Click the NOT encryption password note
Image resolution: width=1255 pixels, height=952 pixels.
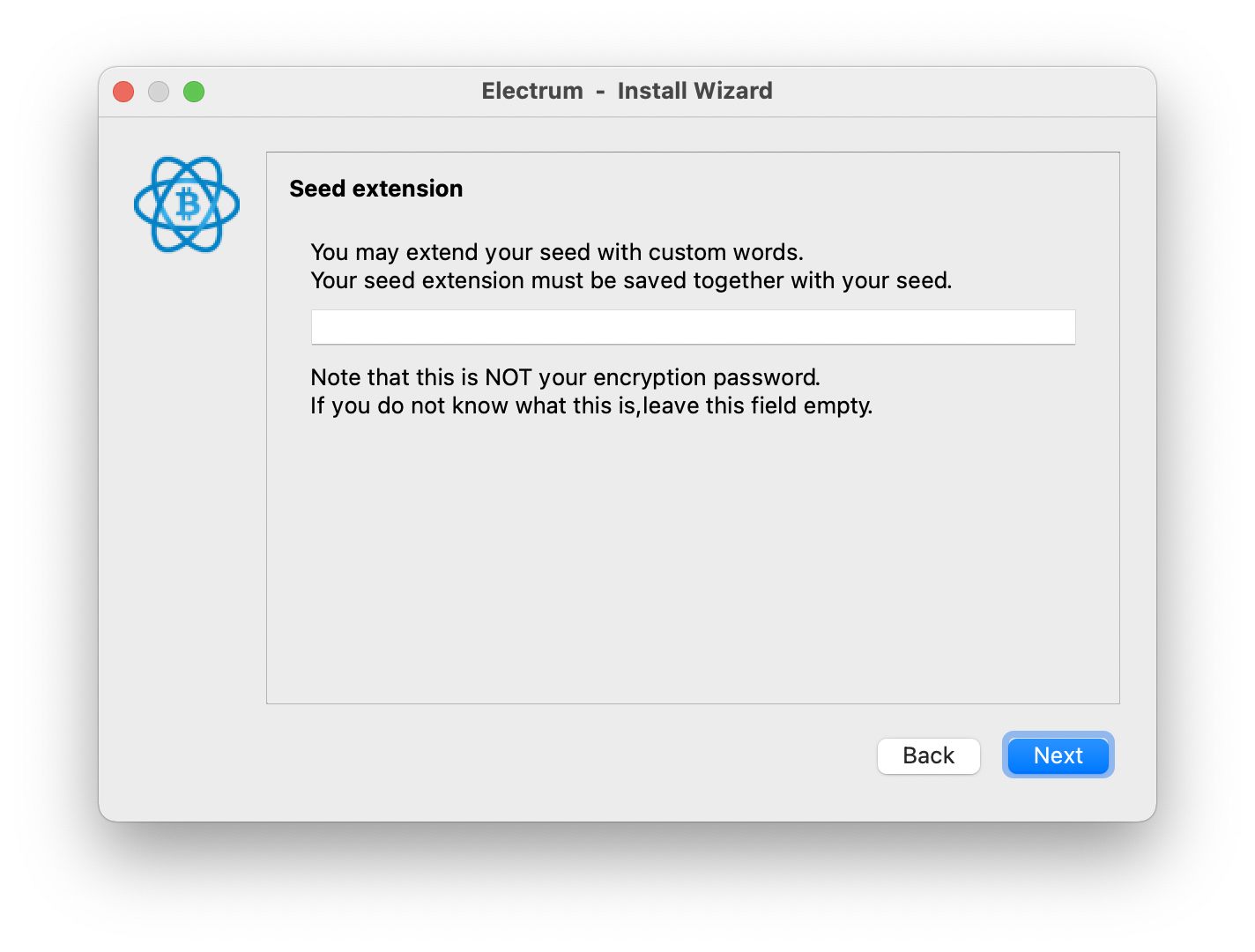(564, 377)
